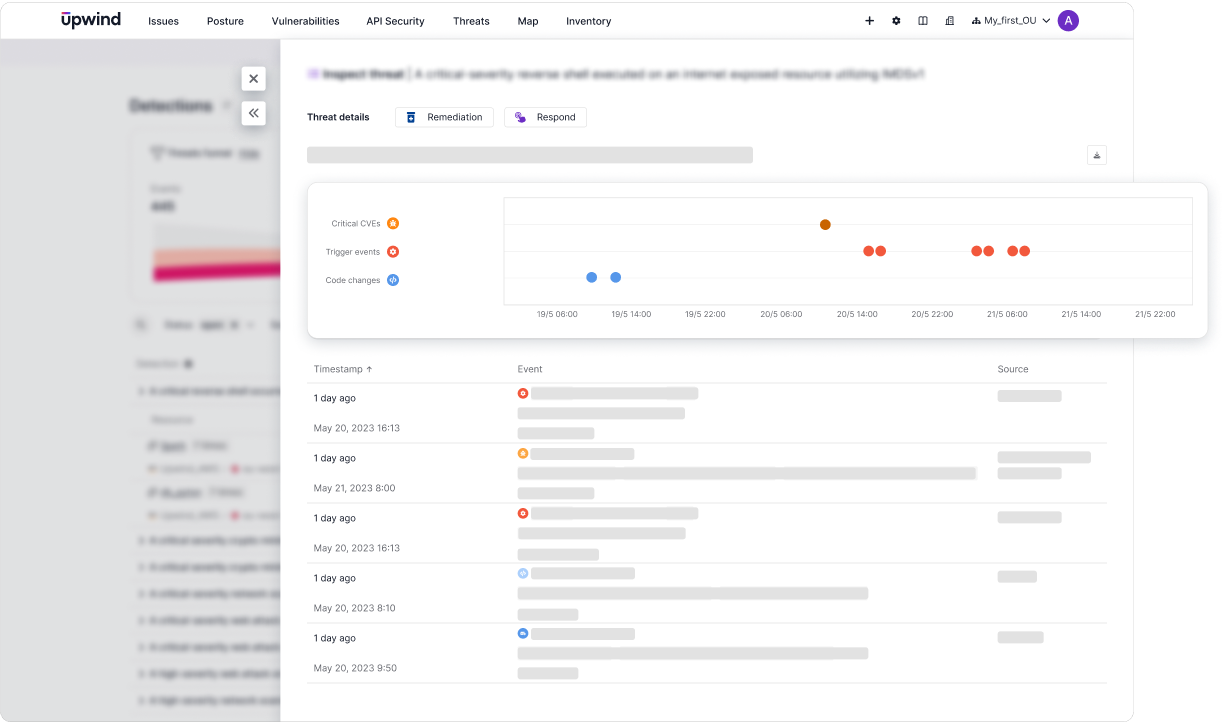Open the Vulnerabilities menu

(x=305, y=21)
